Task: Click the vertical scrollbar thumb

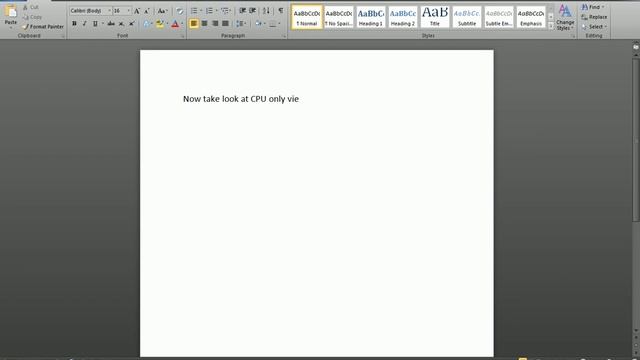Action: (x=636, y=140)
